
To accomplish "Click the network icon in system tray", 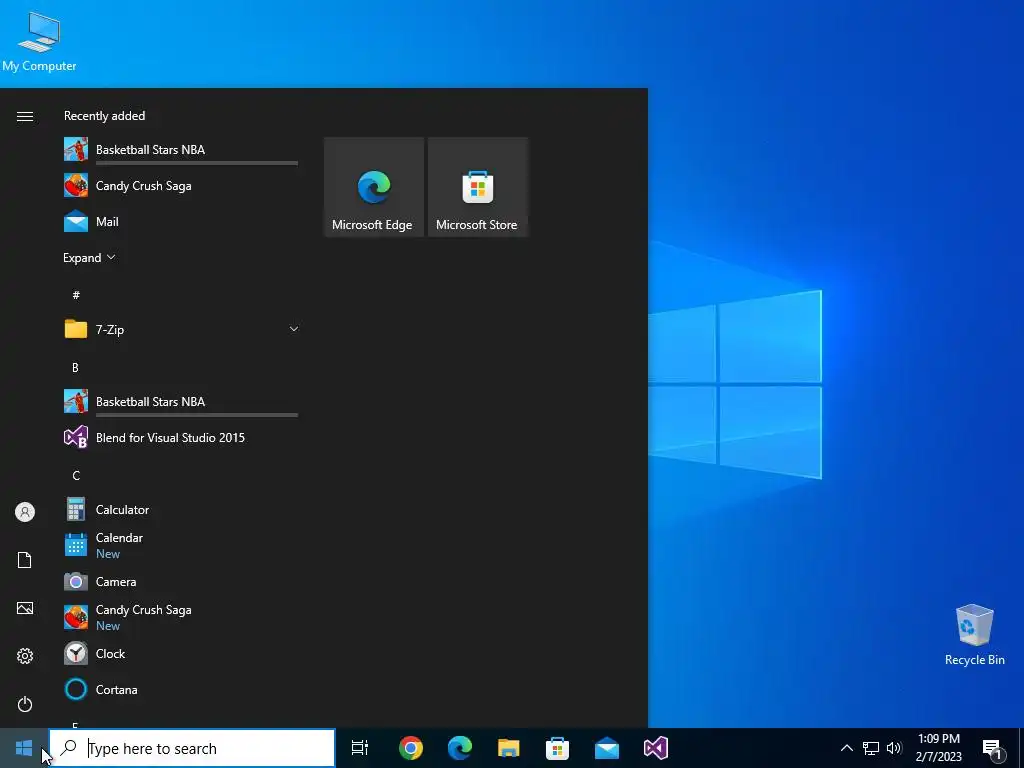I will tap(871, 748).
